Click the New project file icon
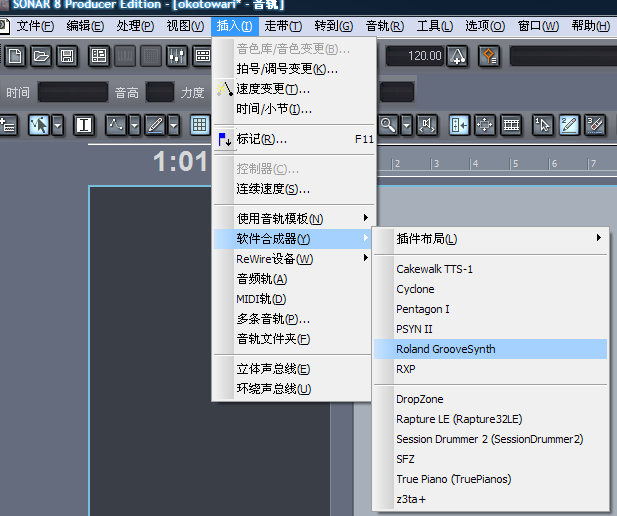 (15, 56)
